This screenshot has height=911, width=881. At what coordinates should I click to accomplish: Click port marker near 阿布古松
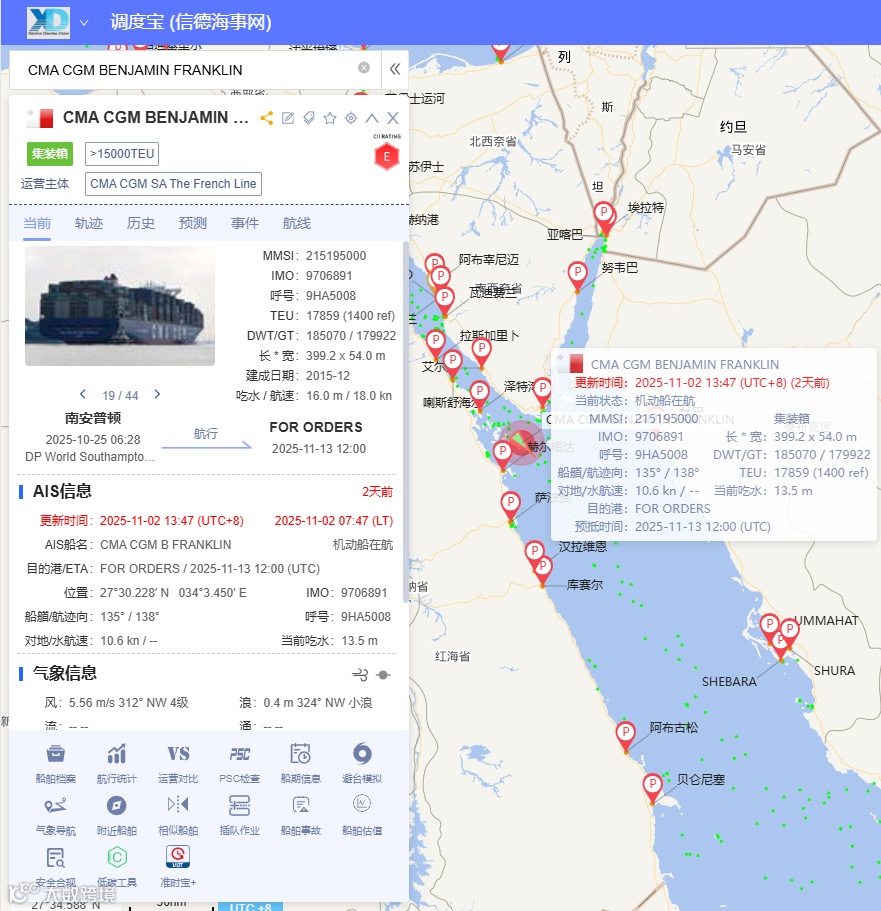[x=625, y=736]
